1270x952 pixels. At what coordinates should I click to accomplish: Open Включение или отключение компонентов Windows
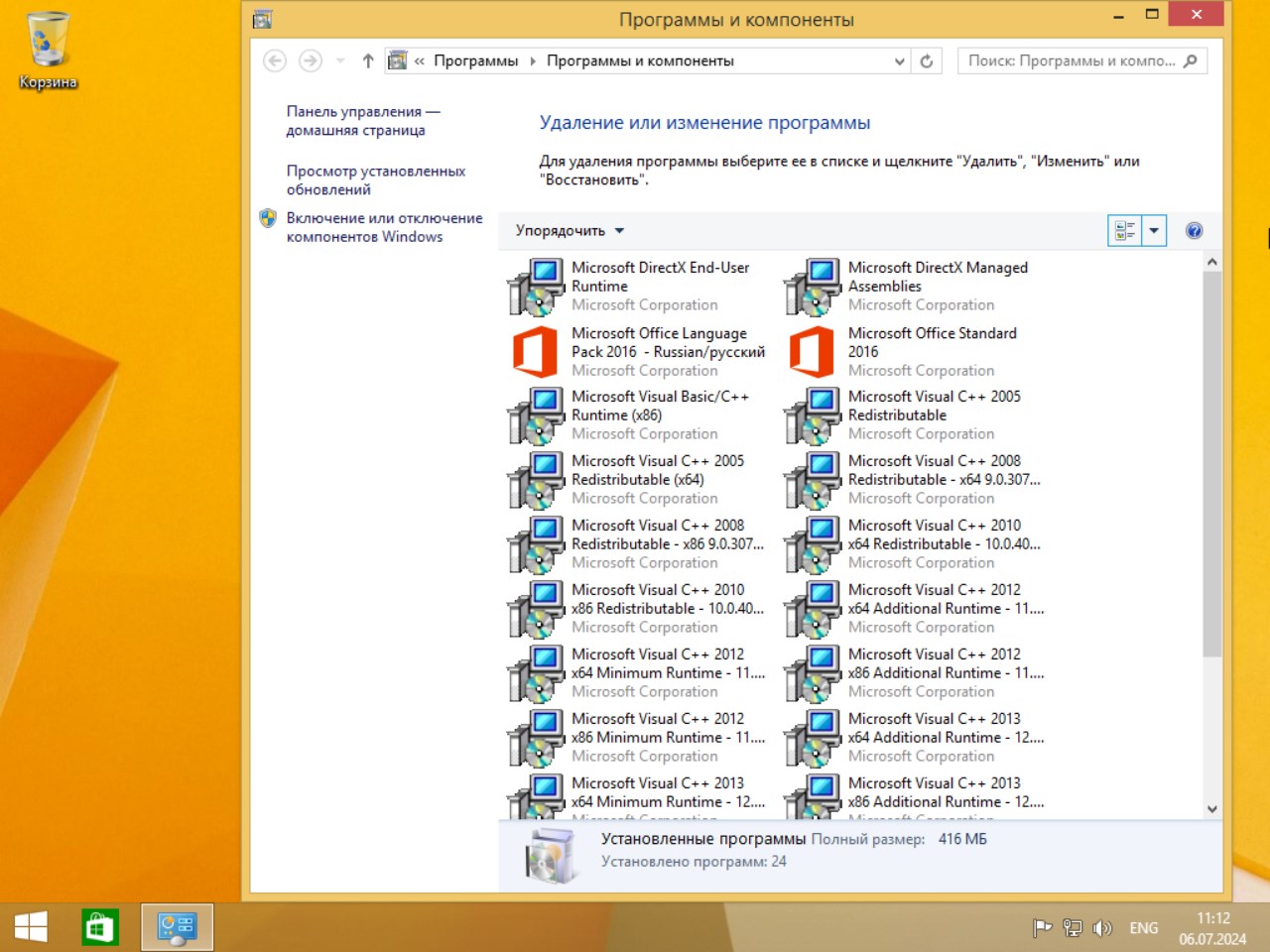(x=385, y=227)
